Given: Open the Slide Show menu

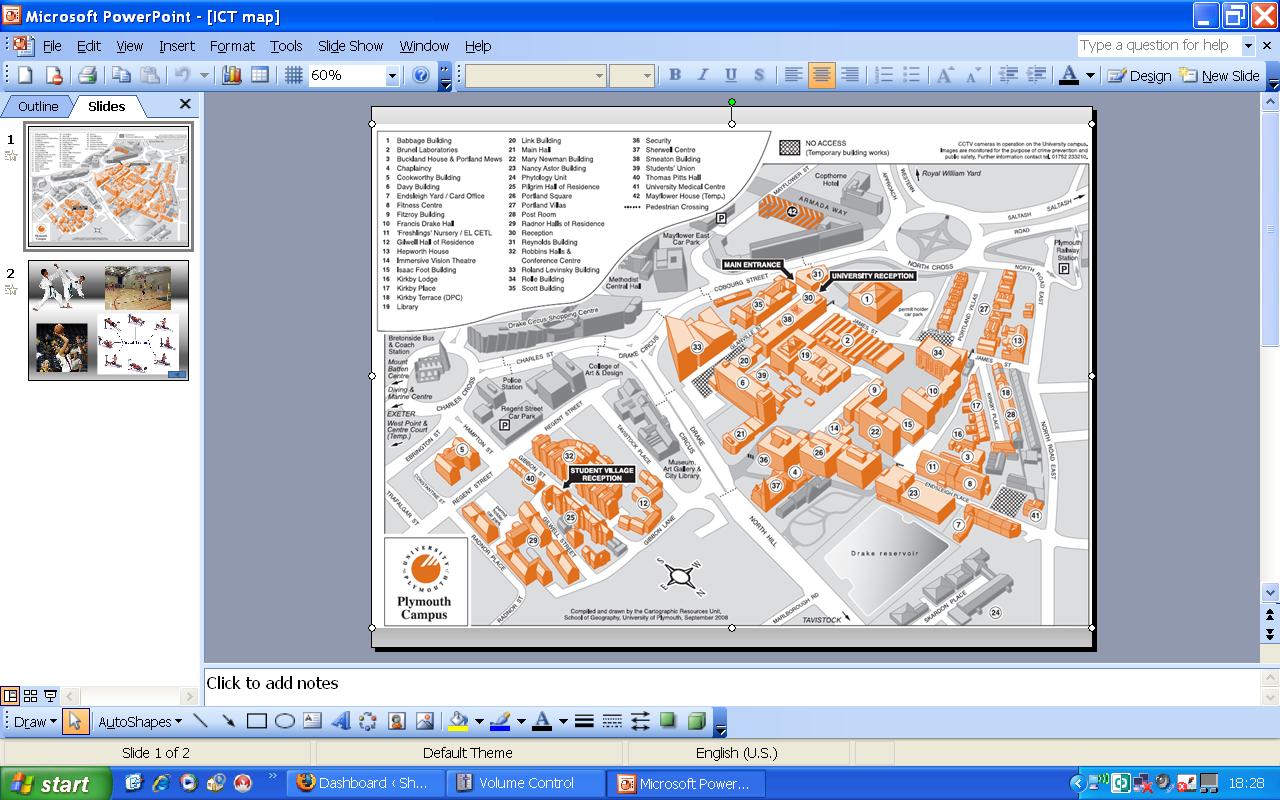Looking at the screenshot, I should point(350,46).
